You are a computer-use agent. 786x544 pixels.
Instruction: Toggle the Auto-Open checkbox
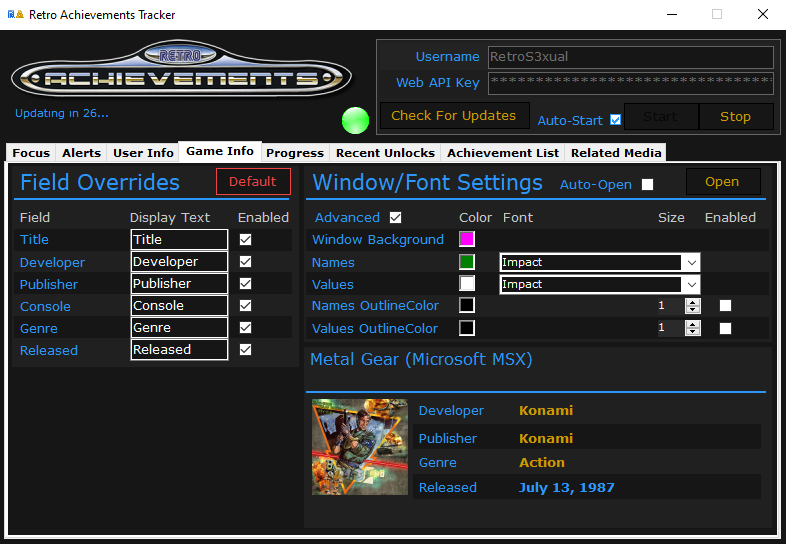[x=648, y=185]
